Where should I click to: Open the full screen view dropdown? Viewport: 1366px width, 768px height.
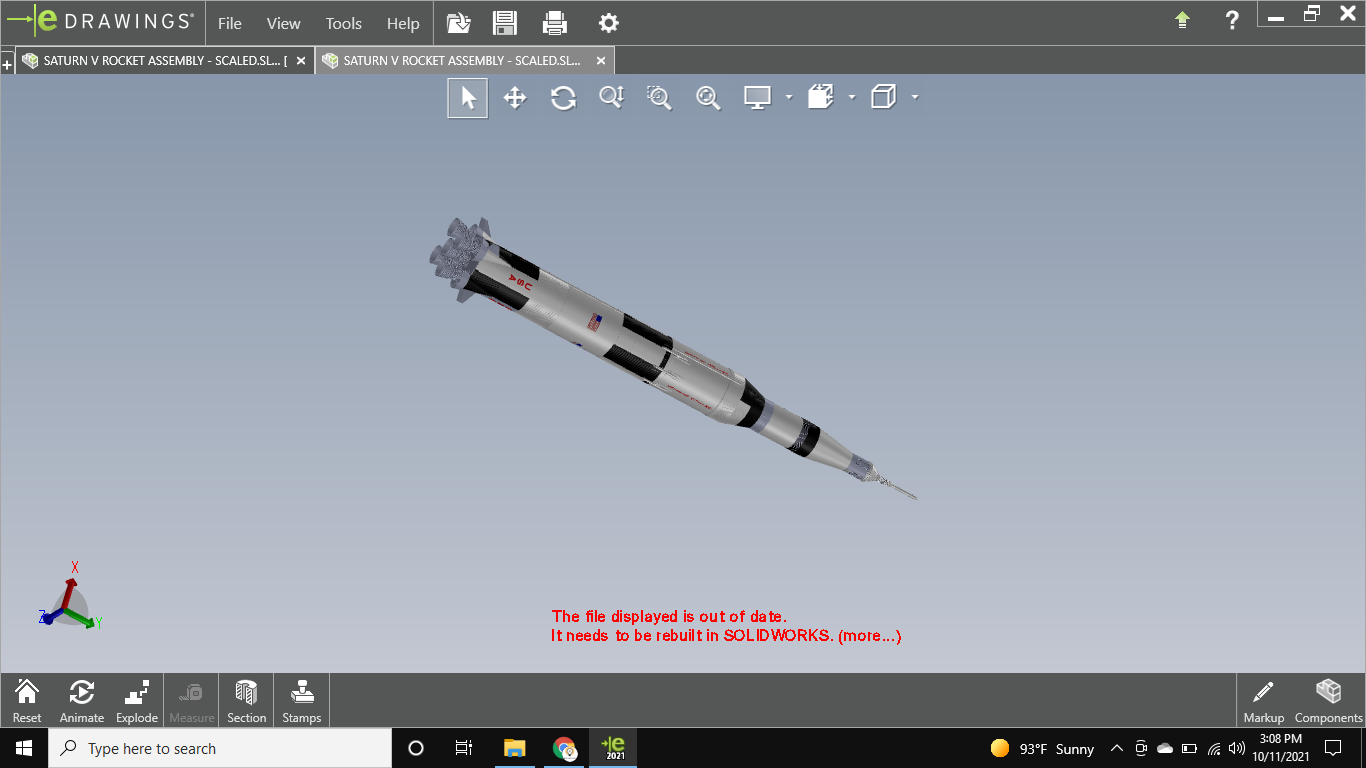coord(789,97)
